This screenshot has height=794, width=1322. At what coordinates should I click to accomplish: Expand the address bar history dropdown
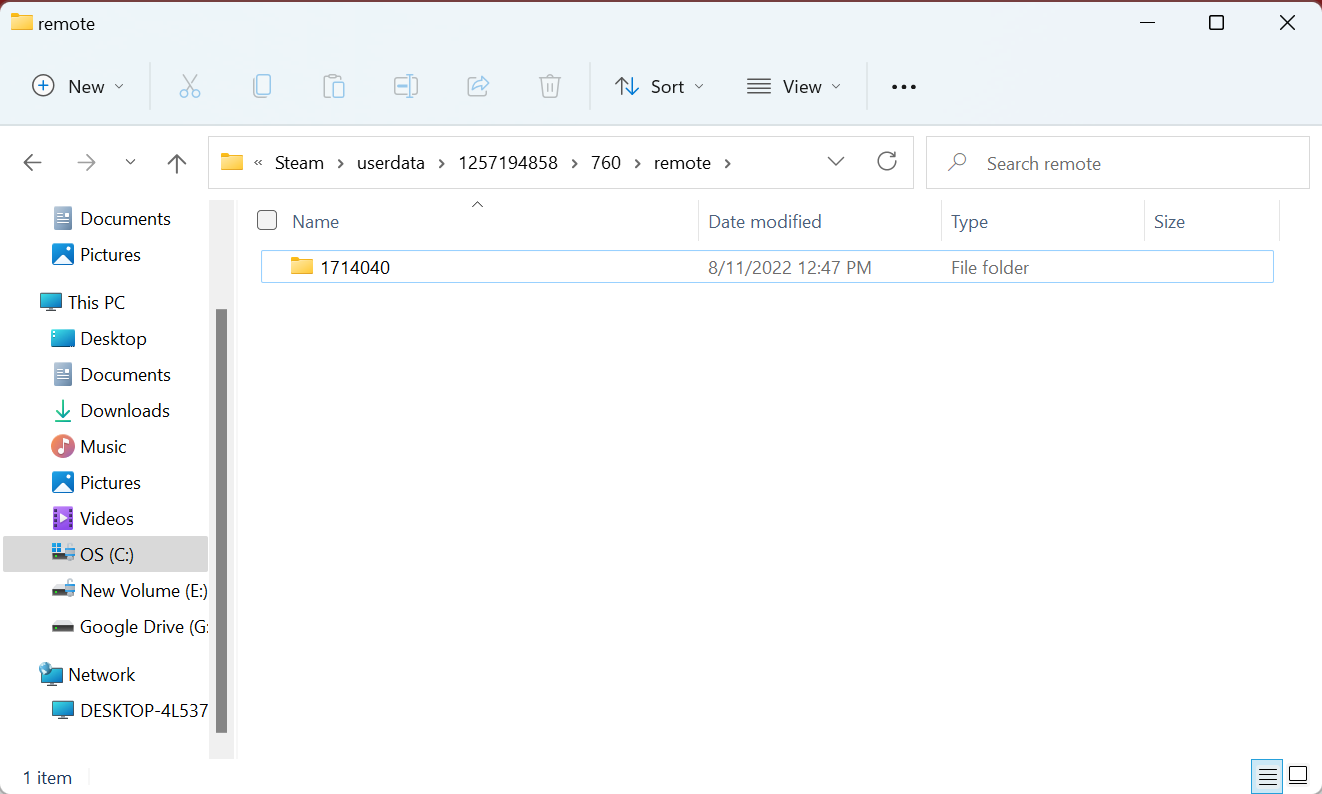[x=837, y=162]
